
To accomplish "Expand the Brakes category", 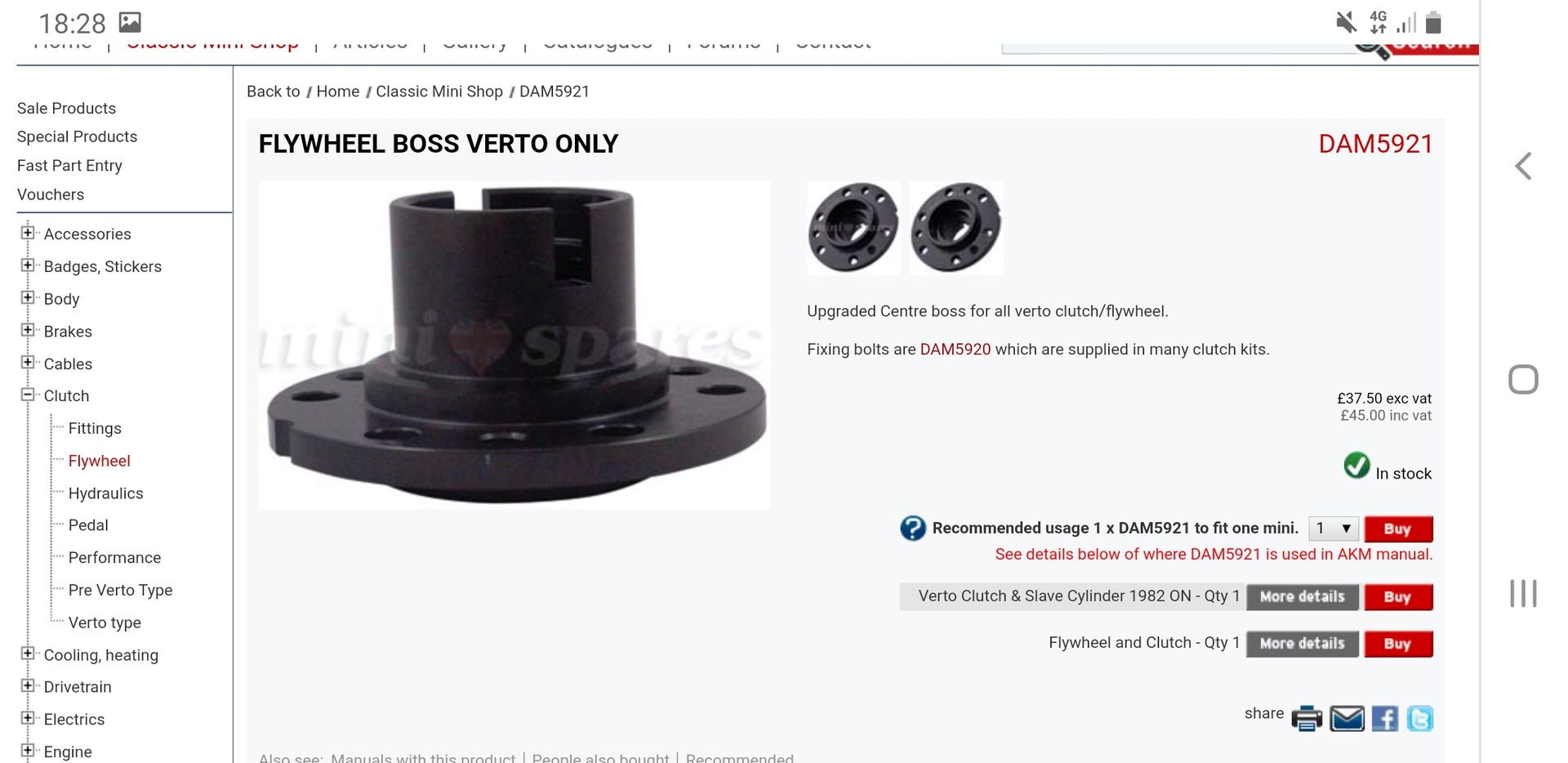I will click(28, 330).
